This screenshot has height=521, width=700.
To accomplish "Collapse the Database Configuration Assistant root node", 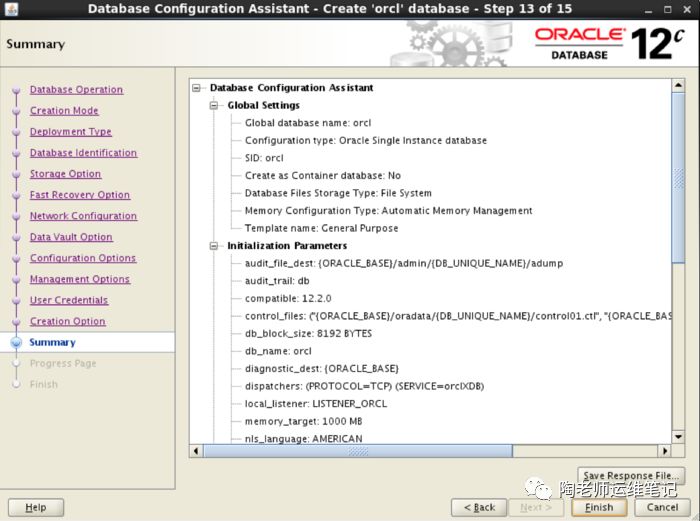I will [197, 88].
